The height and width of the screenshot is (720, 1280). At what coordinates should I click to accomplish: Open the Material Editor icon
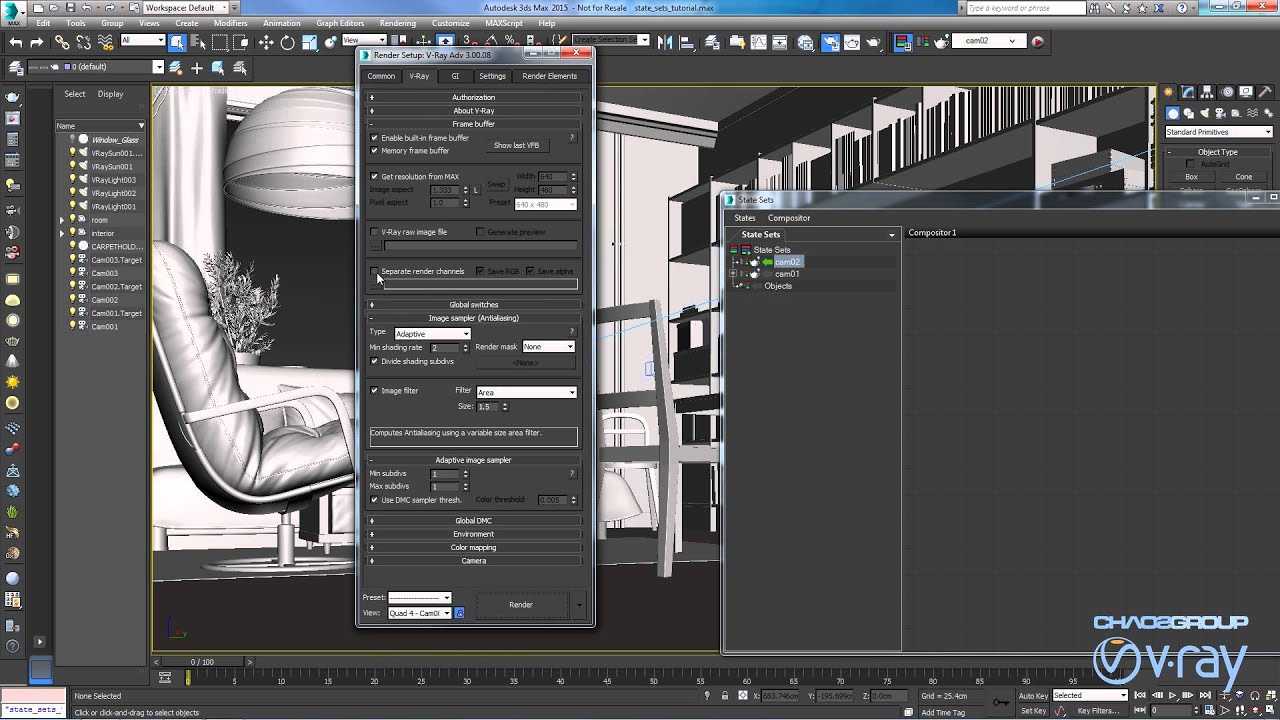(804, 42)
